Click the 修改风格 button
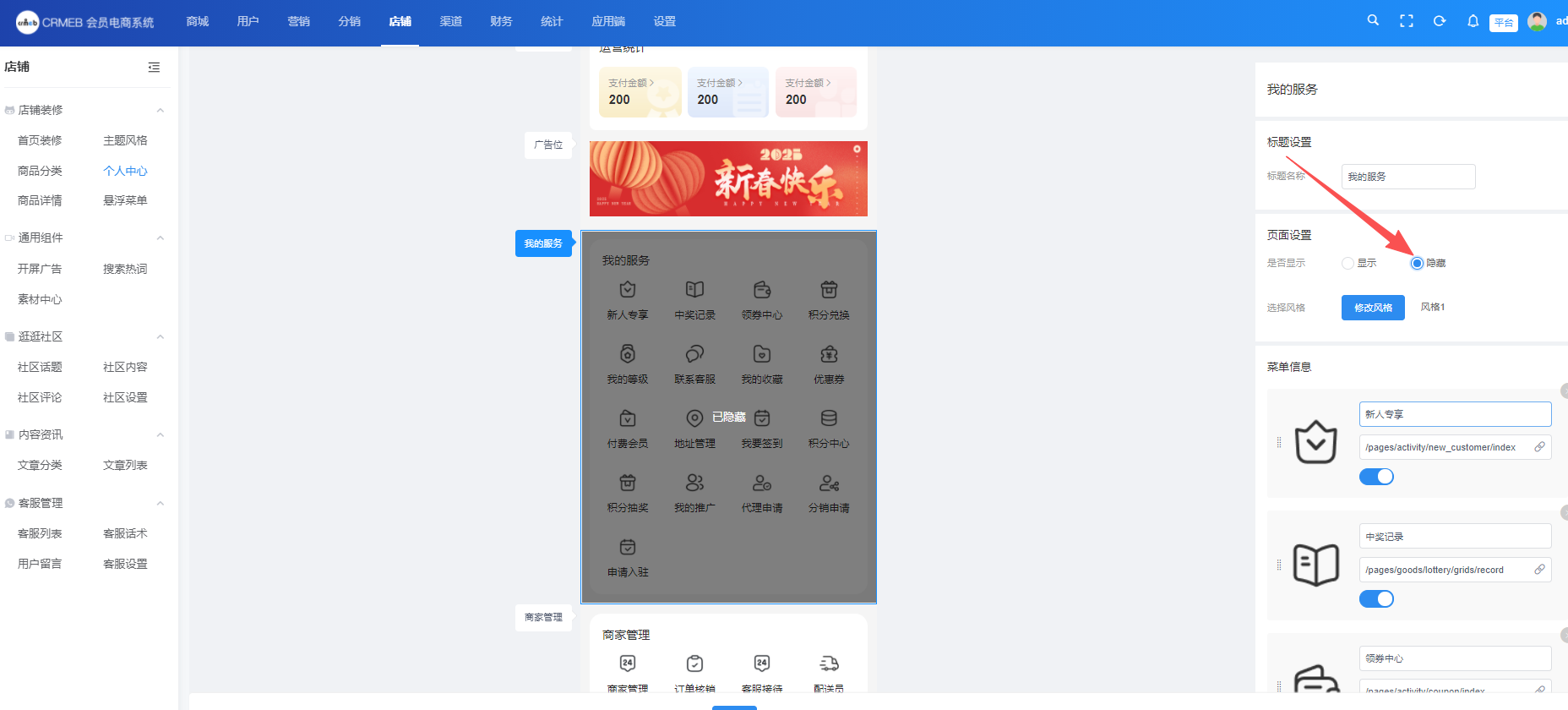This screenshot has height=710, width=1568. pos(1373,308)
